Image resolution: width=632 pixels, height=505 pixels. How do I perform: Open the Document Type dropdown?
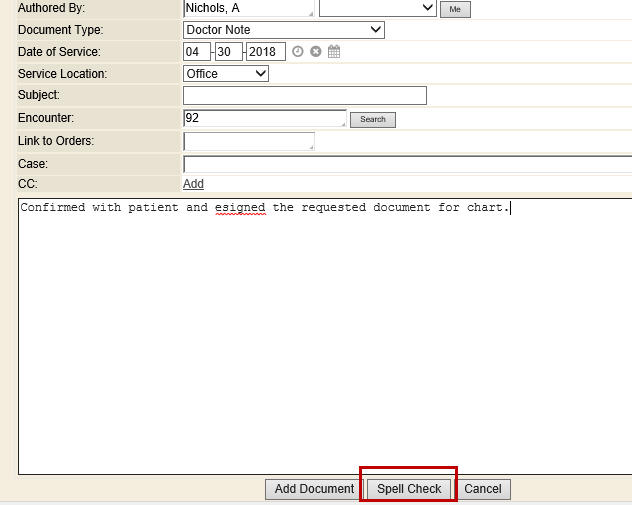284,30
